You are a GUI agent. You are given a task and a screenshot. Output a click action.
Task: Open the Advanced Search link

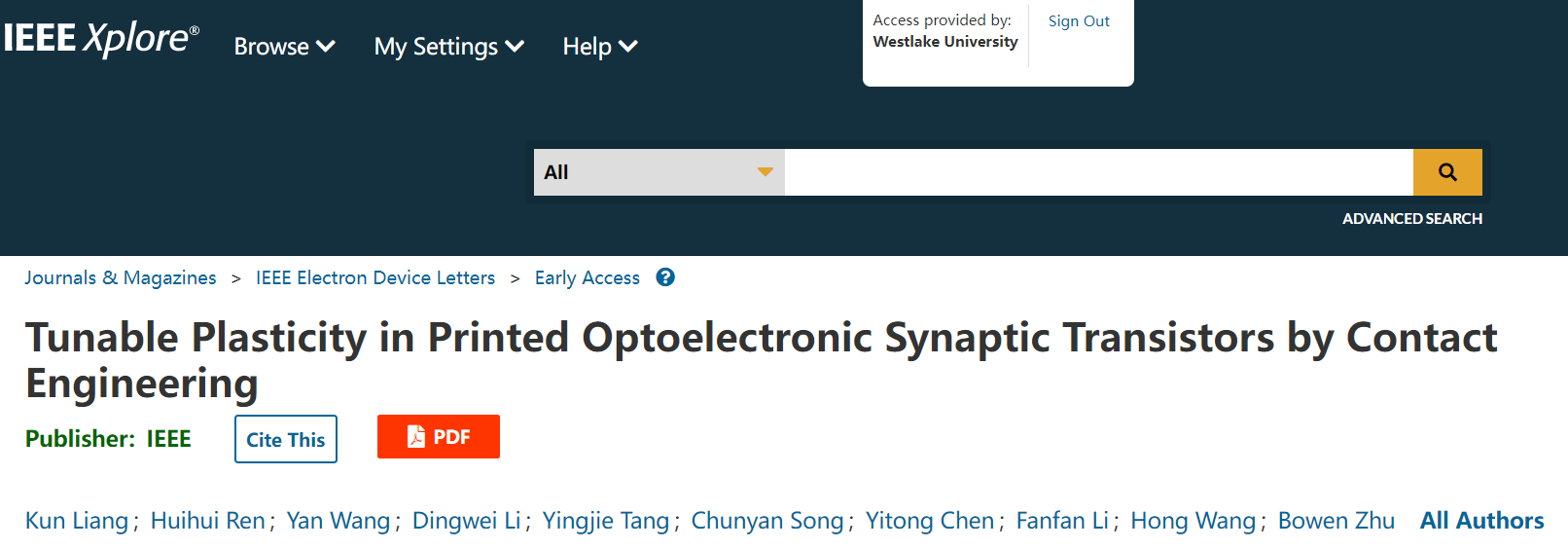[x=1412, y=219]
